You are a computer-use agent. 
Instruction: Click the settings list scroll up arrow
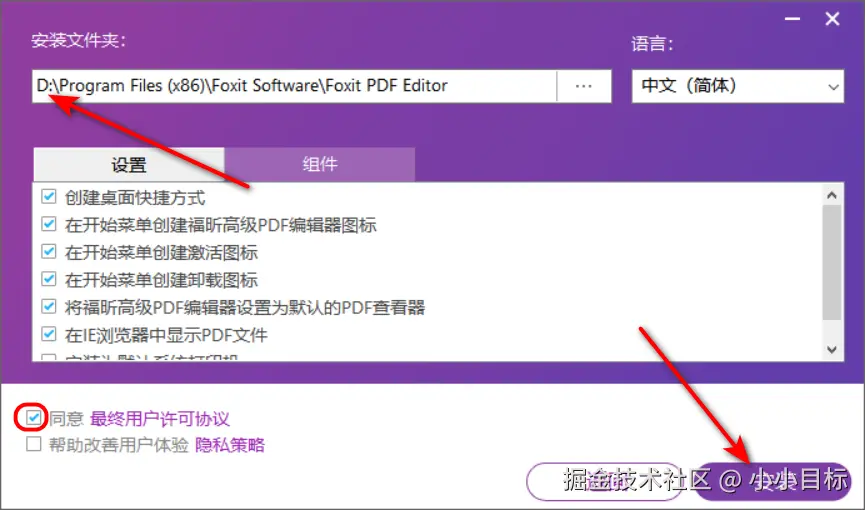click(x=832, y=195)
